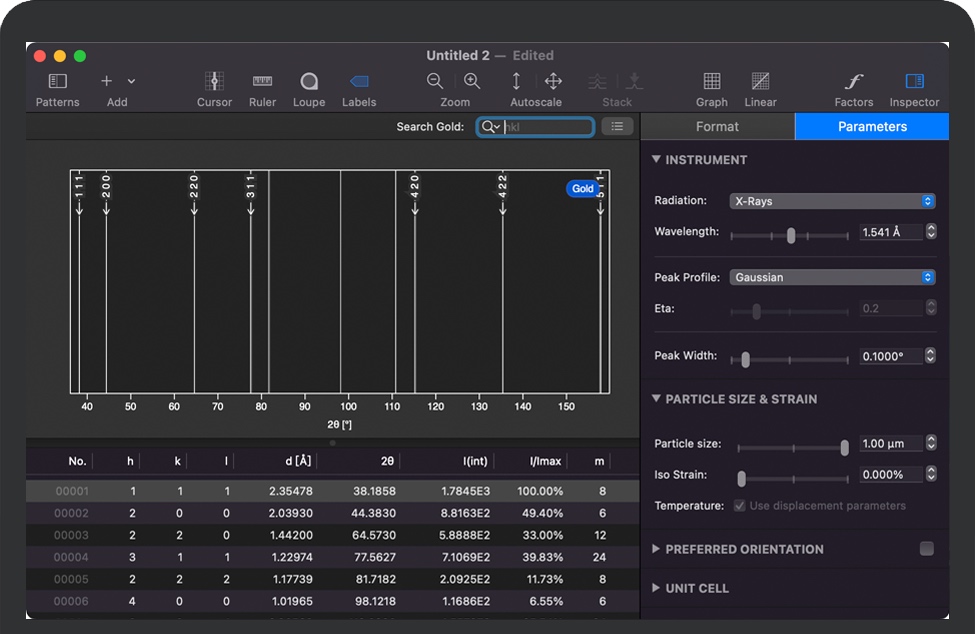975x634 pixels.
Task: Activate the Cursor tool
Action: 213,82
